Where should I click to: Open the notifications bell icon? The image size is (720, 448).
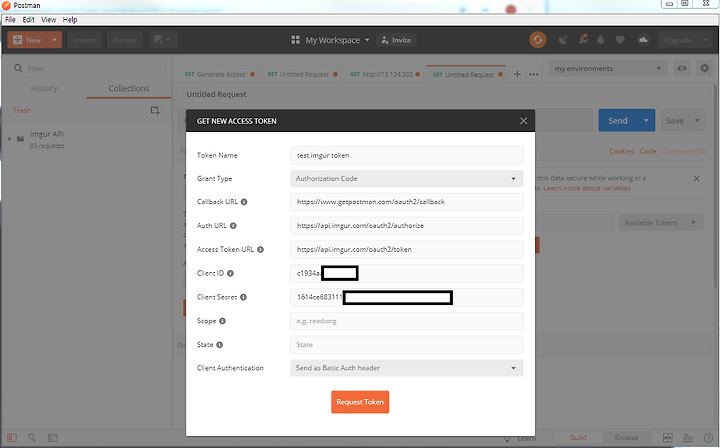point(600,40)
